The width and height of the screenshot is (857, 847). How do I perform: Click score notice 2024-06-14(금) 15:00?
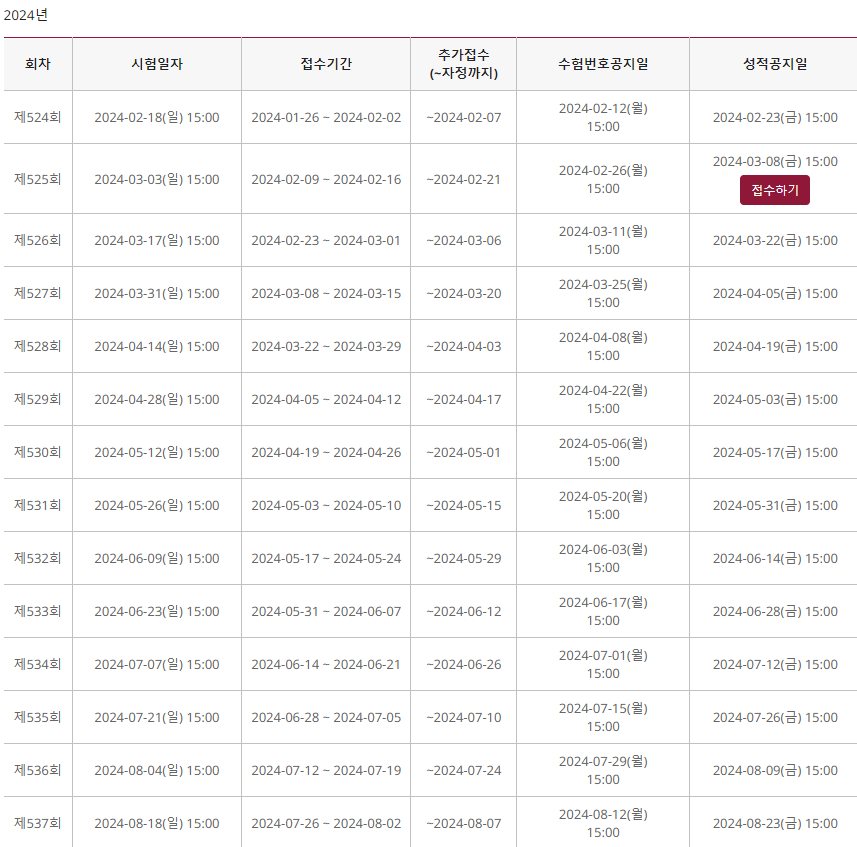(775, 558)
